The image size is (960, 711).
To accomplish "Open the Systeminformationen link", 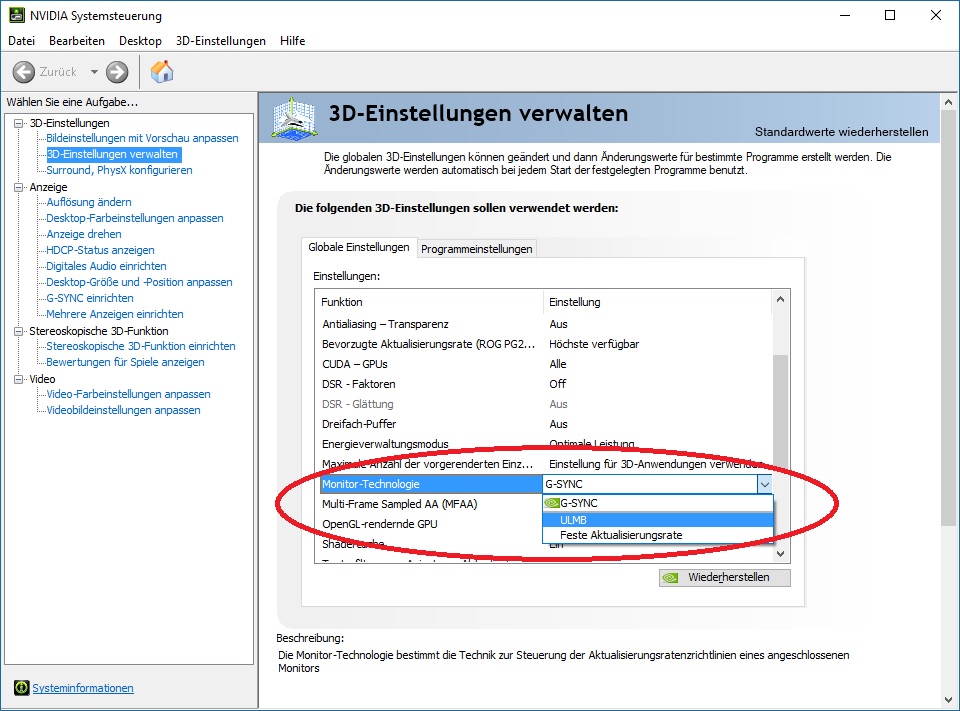I will point(83,688).
